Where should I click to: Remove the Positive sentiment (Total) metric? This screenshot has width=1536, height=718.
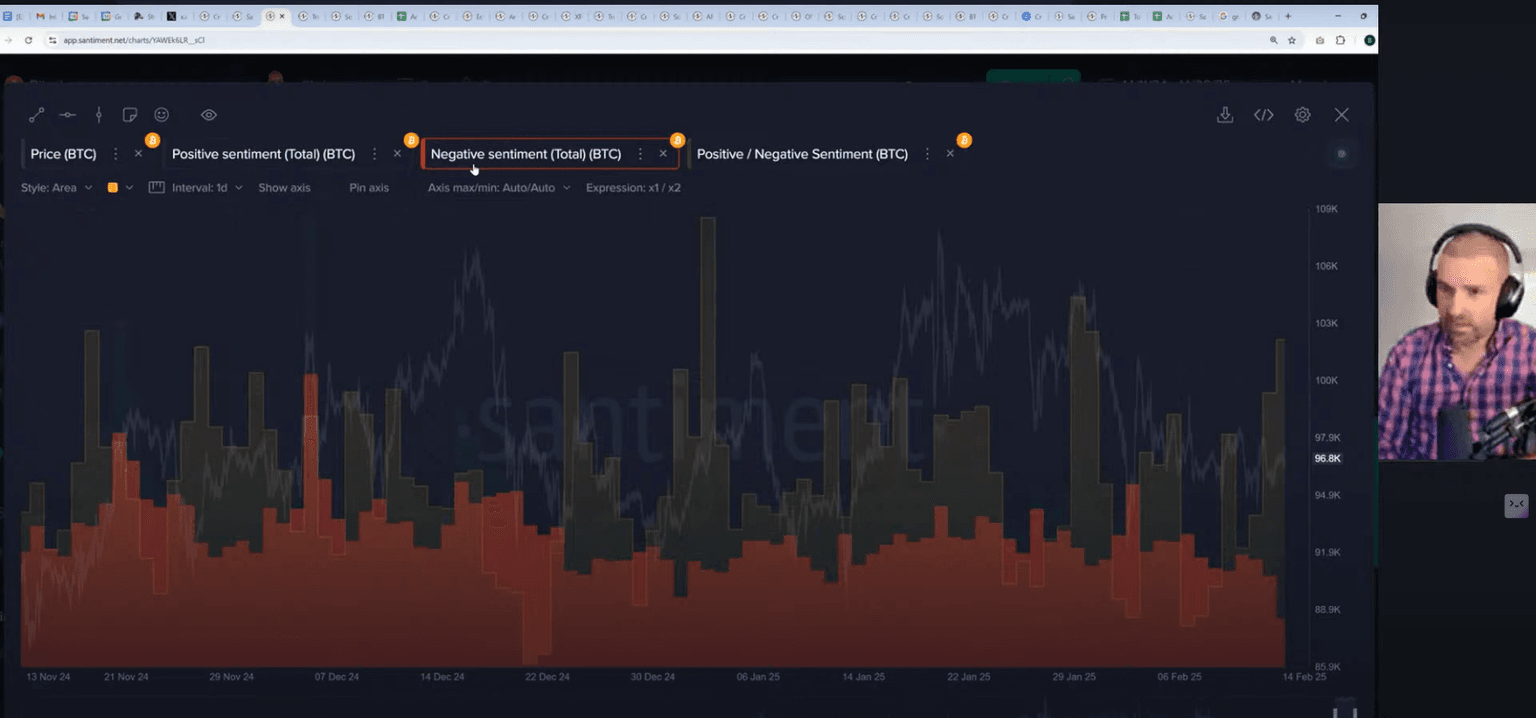397,154
